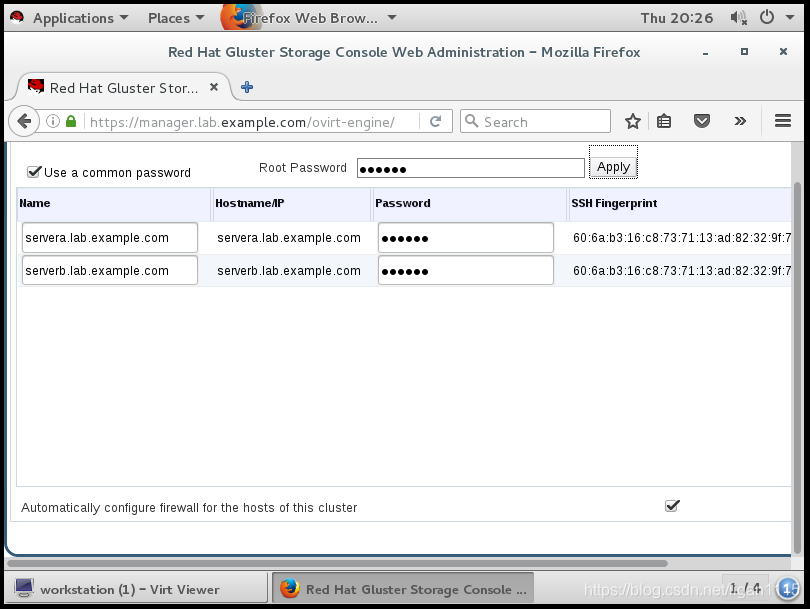Open the Firefox hamburger menu
Viewport: 810px width, 609px height.
(783, 121)
